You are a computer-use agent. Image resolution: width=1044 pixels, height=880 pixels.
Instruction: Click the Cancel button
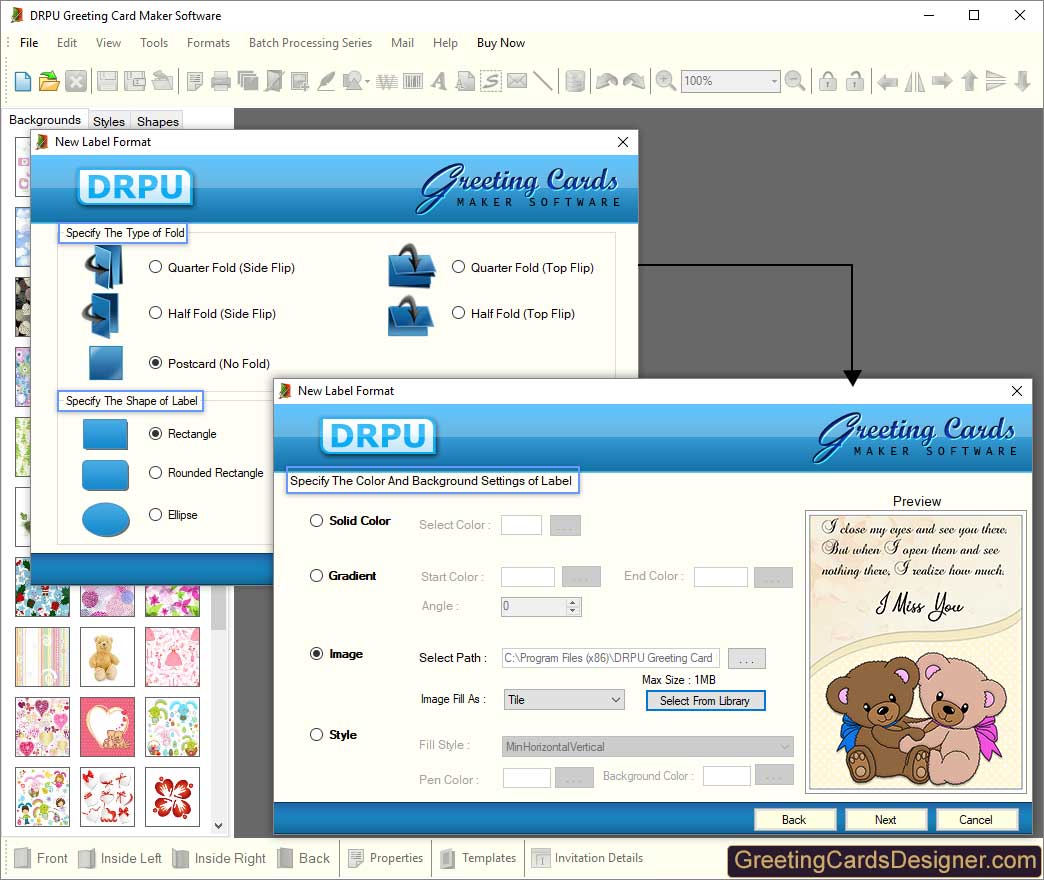976,819
